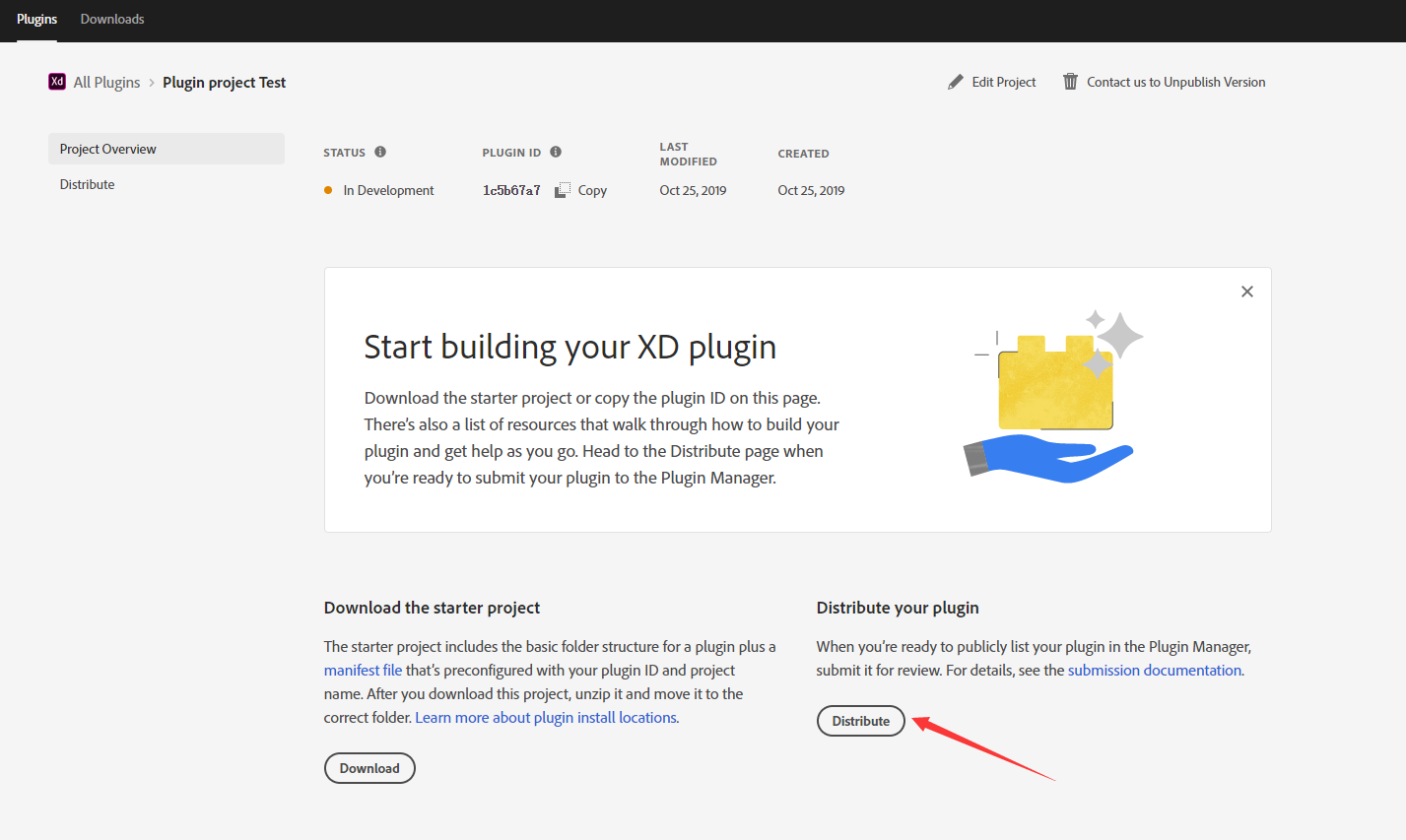Click the In Development status text
Image resolution: width=1406 pixels, height=840 pixels.
click(x=388, y=190)
